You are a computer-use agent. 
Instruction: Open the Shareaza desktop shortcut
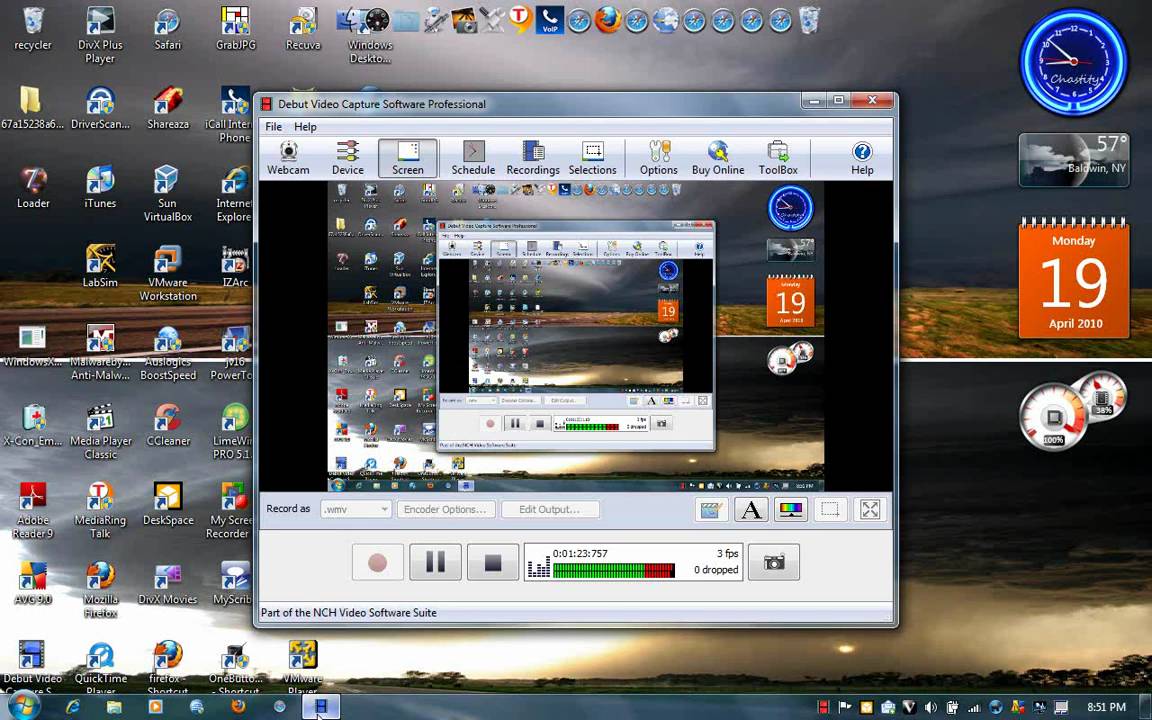point(168,108)
